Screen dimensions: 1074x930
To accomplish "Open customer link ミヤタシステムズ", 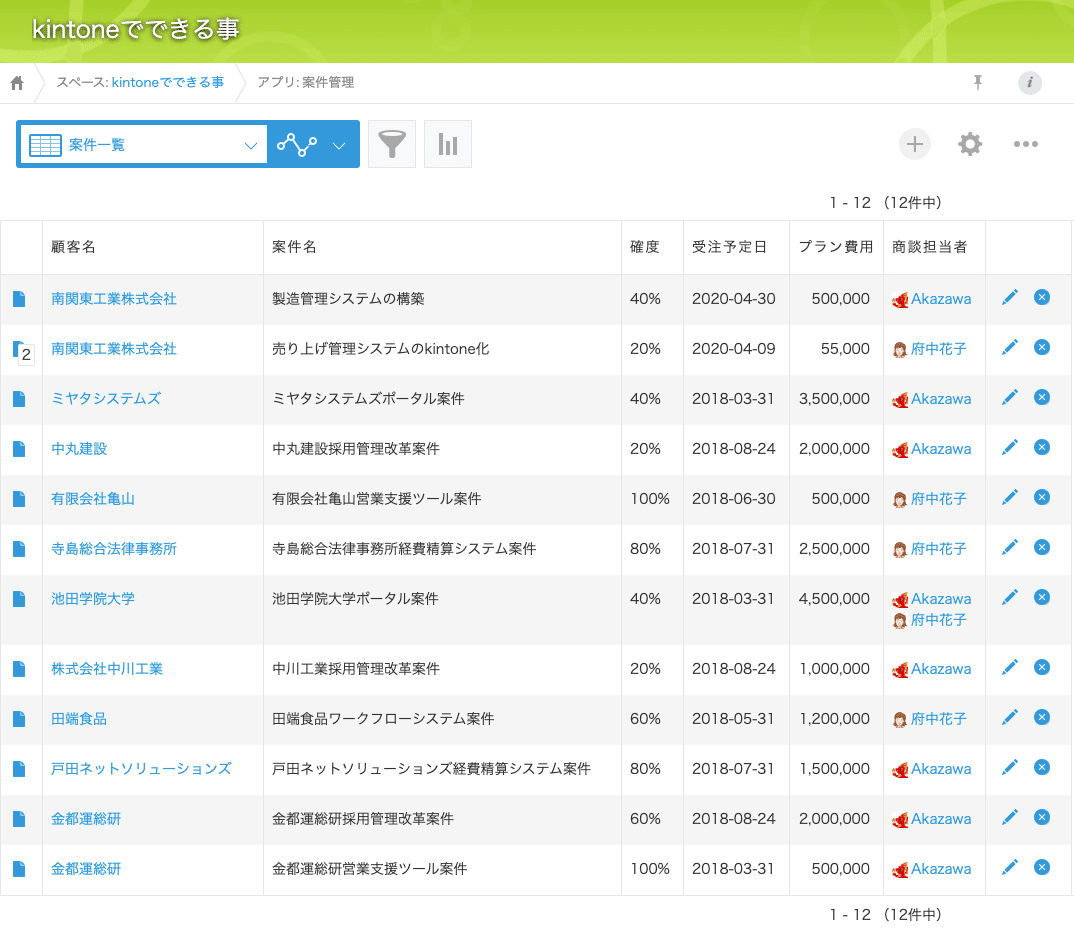I will point(106,399).
